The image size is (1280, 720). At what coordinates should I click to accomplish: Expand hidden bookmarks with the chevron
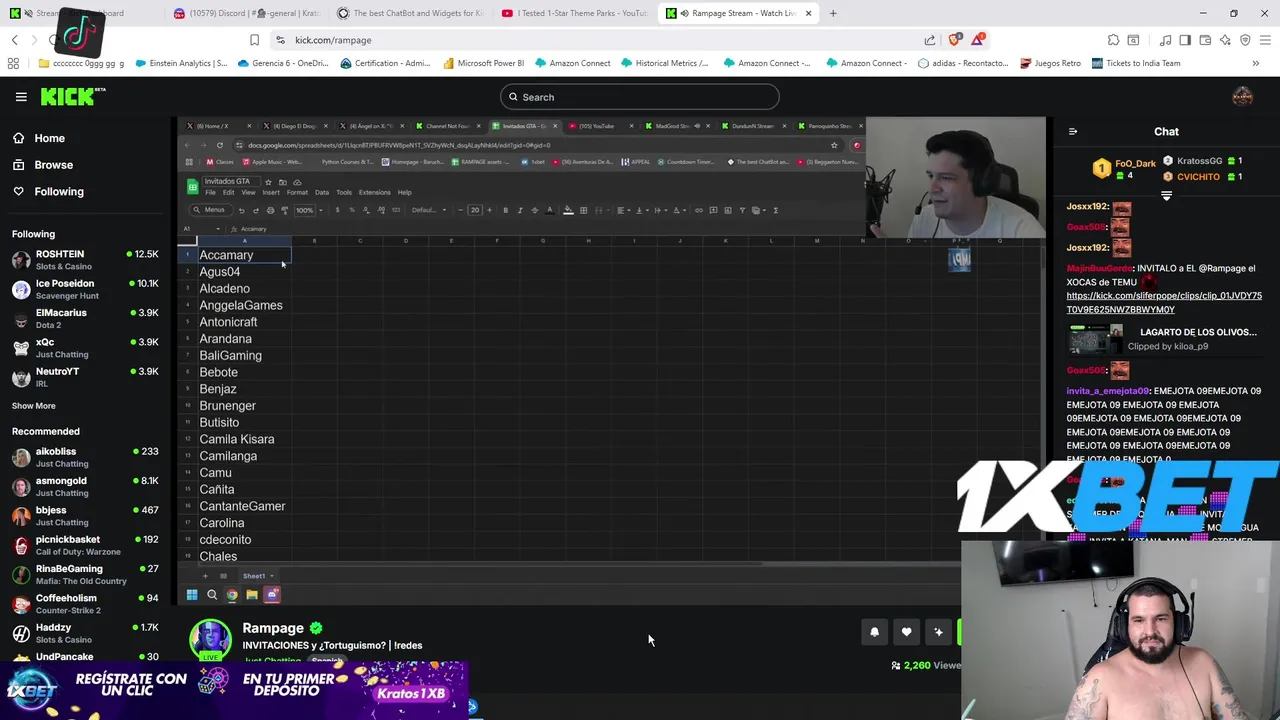click(1255, 63)
